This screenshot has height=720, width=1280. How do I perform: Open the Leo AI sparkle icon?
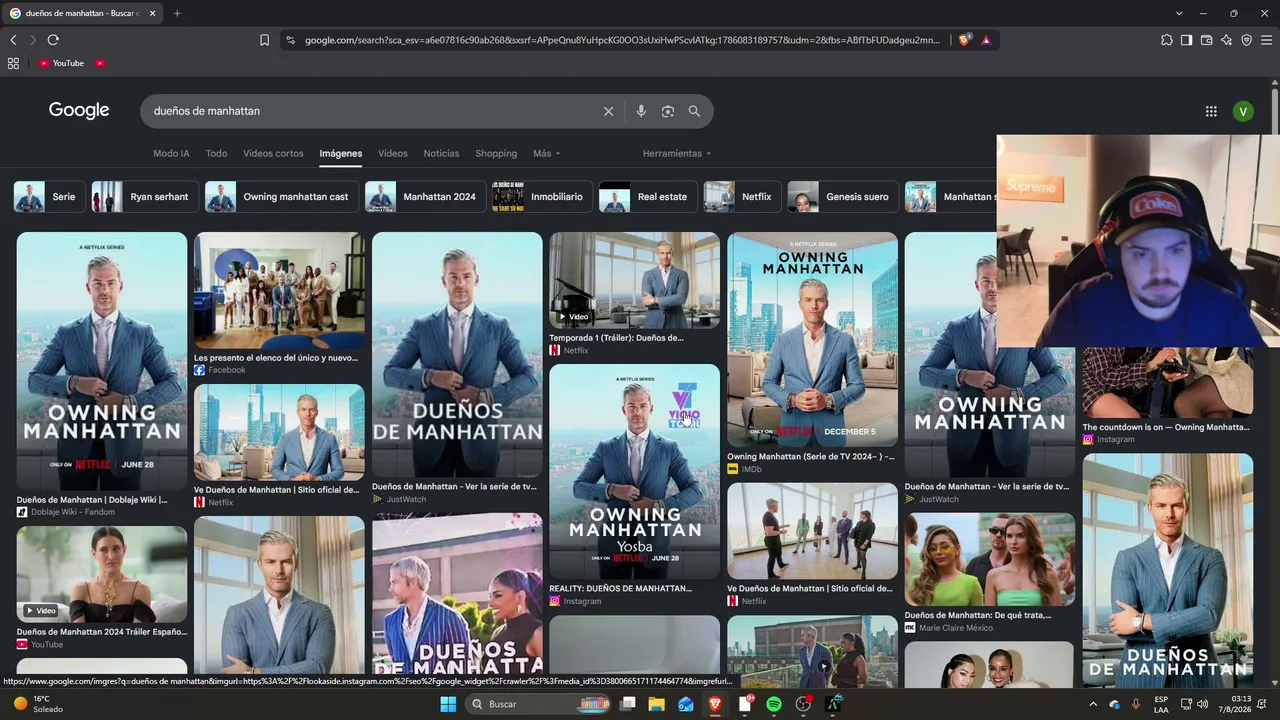pyautogui.click(x=1226, y=40)
